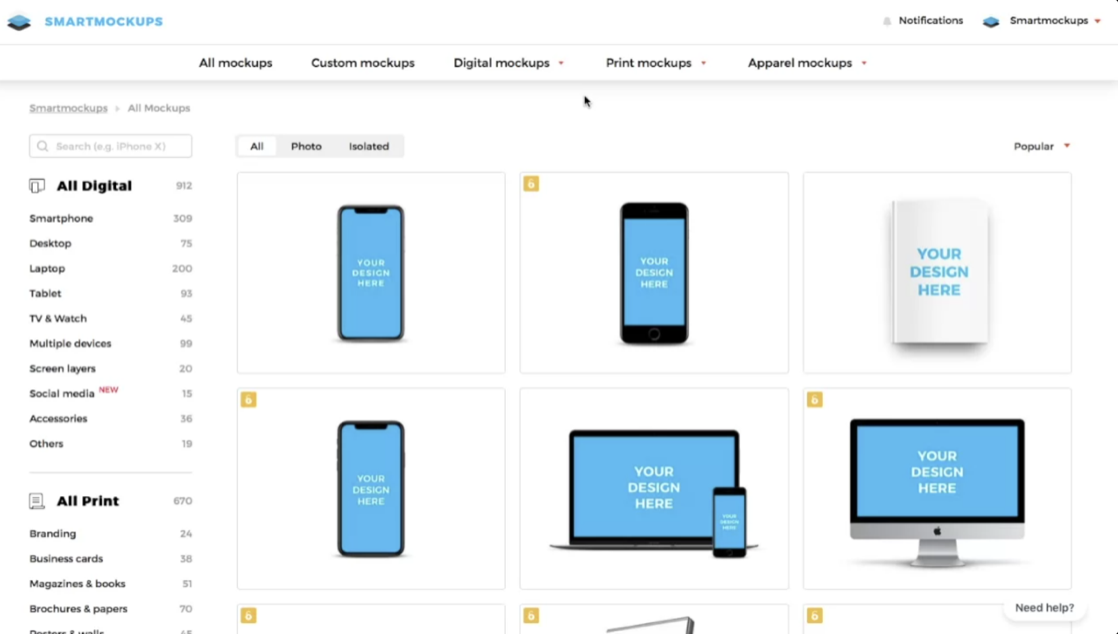
Task: Open the iMac desktop mockup thumbnail
Action: 937,489
